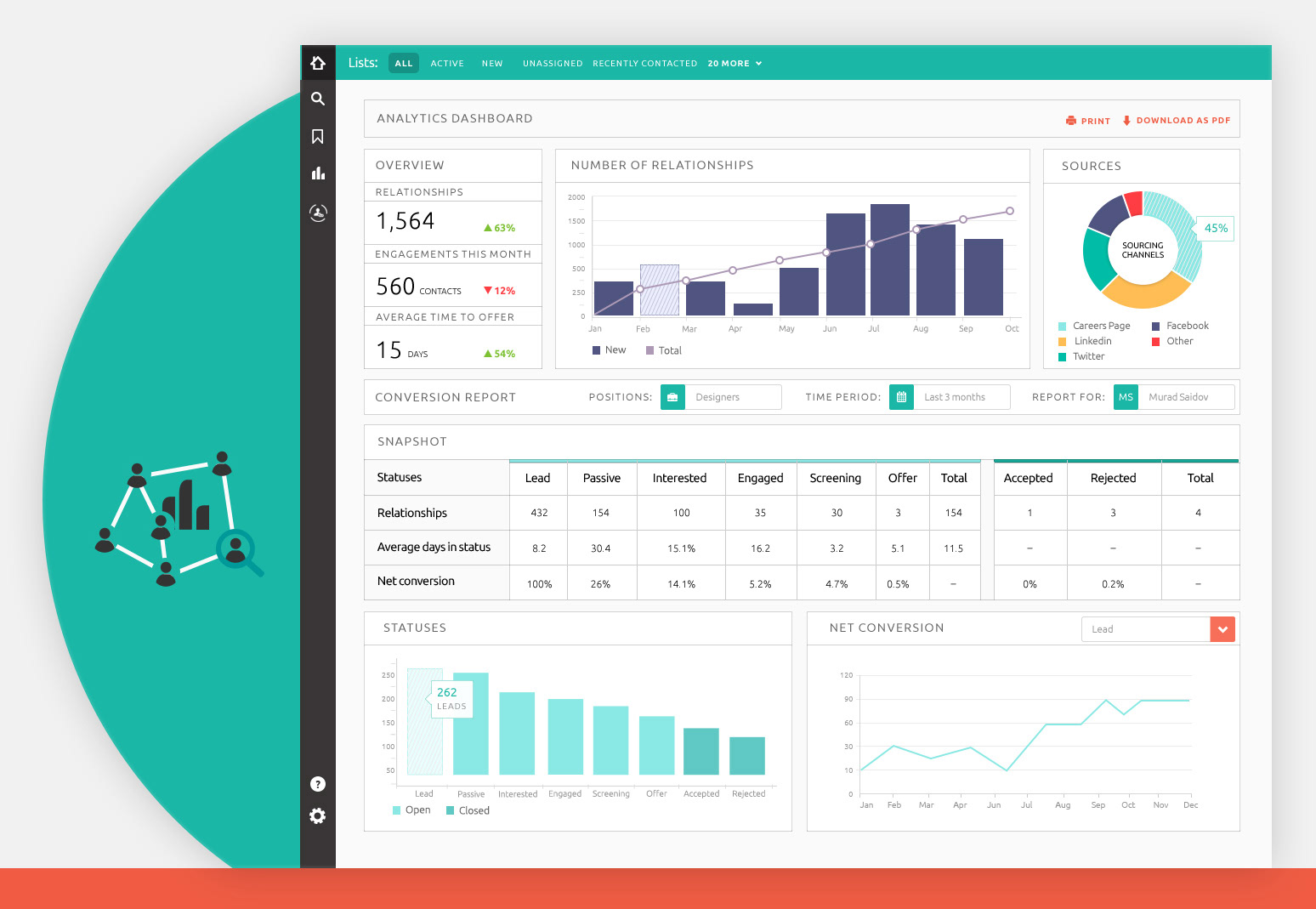The image size is (1316, 909).
Task: Open the Home icon in sidebar
Action: [318, 63]
